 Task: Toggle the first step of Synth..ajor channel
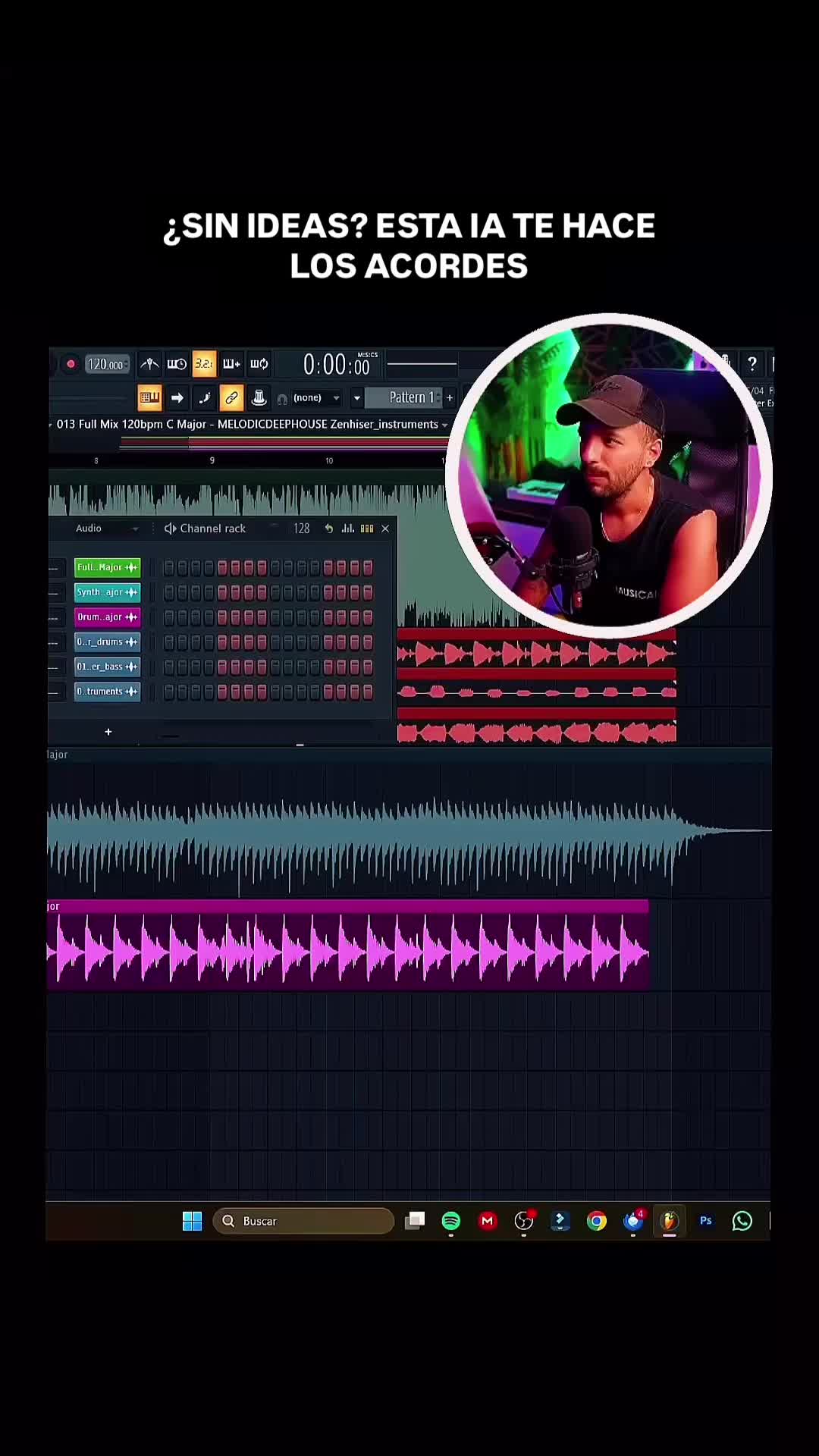(169, 592)
